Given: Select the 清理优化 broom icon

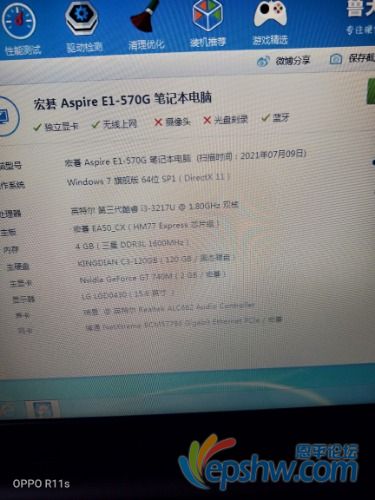Looking at the screenshot, I should 144,16.
